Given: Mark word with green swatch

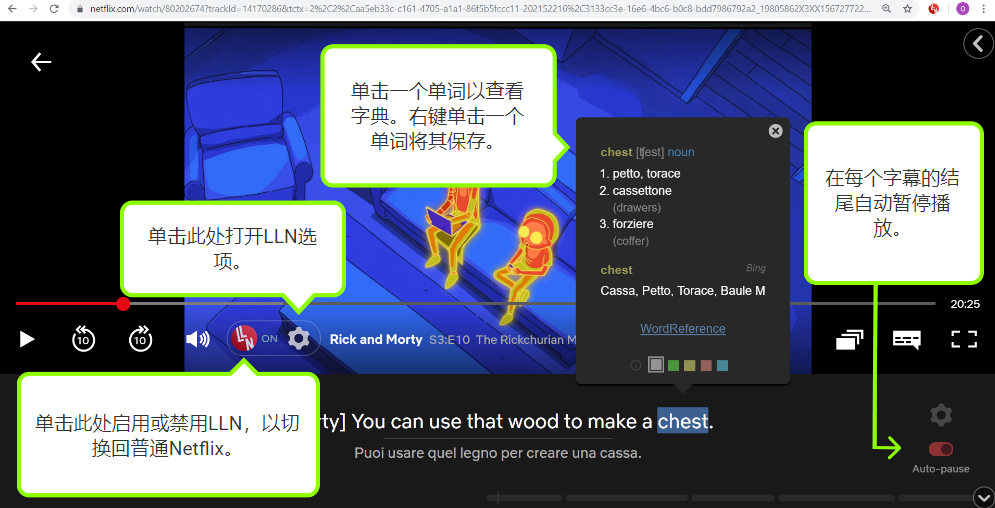Looking at the screenshot, I should (673, 365).
